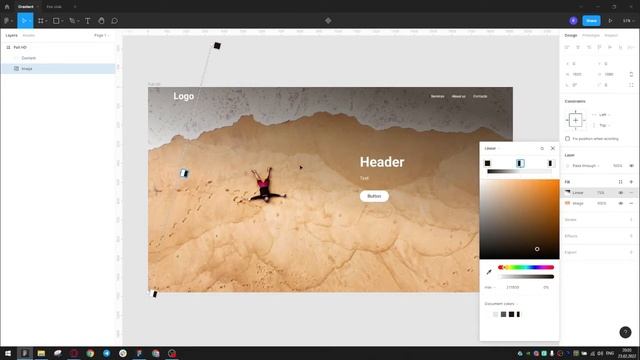Select the Pen tool
Screen dimensions: 640x360
coord(72,20)
